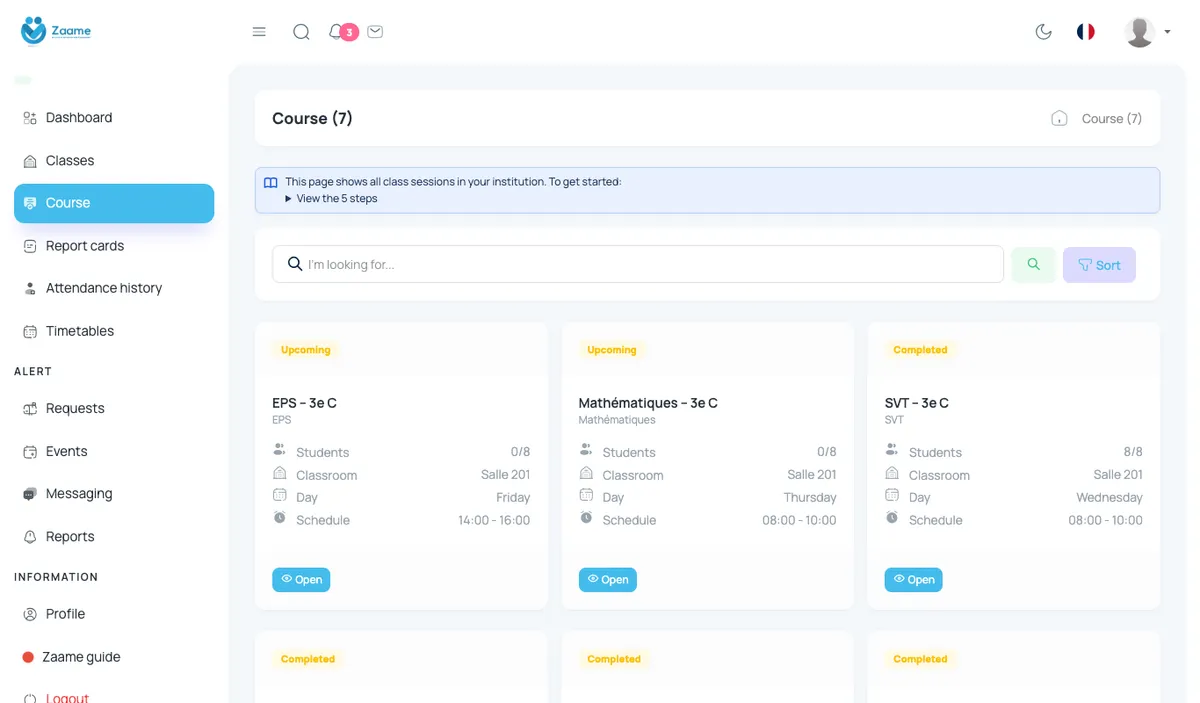Toggle the hamburger sidebar menu

tap(259, 32)
